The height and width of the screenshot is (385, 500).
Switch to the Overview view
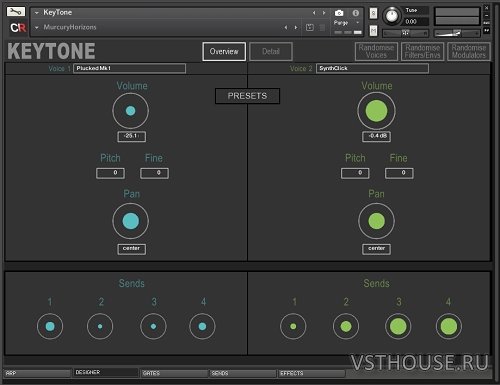click(224, 51)
